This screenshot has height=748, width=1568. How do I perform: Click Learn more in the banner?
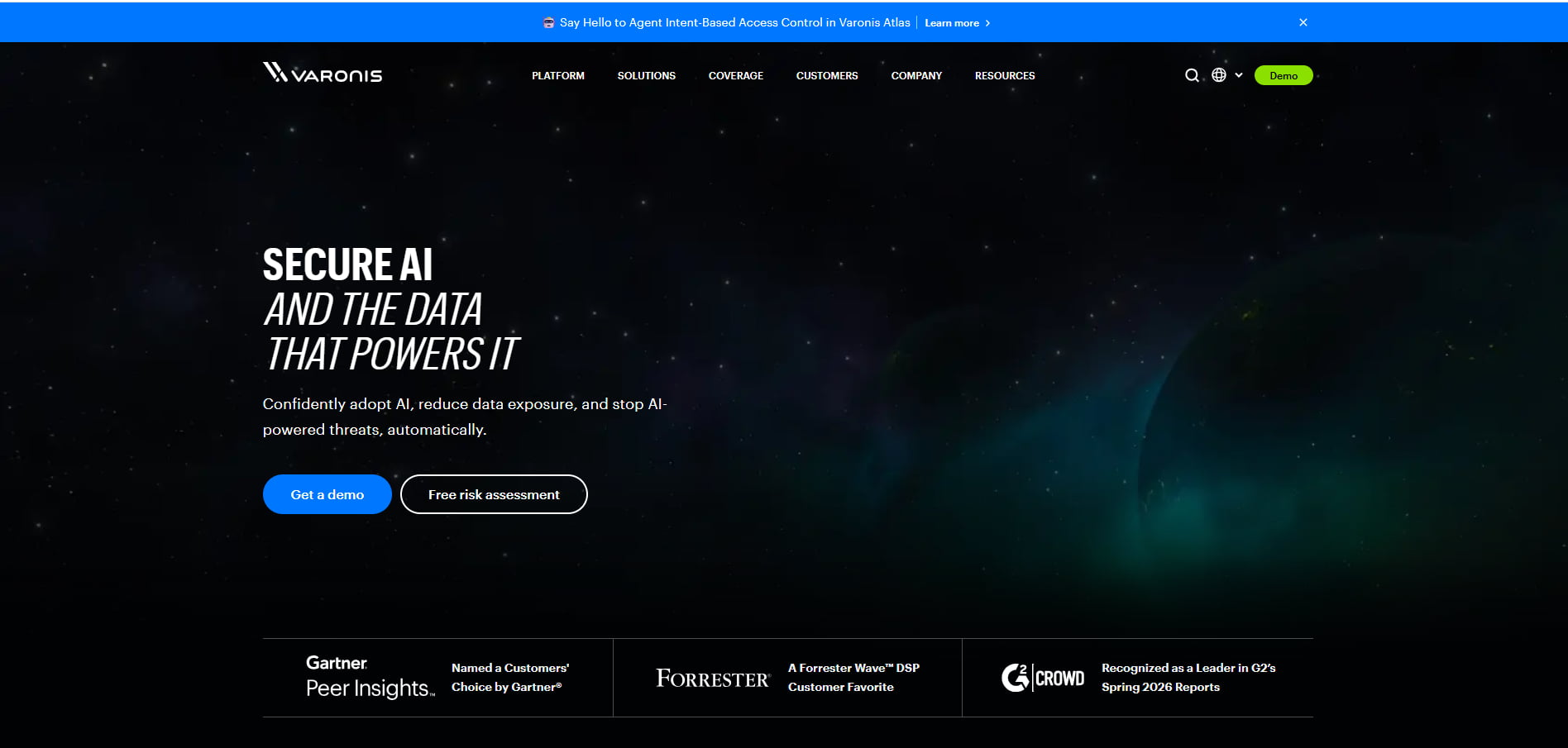pos(952,23)
